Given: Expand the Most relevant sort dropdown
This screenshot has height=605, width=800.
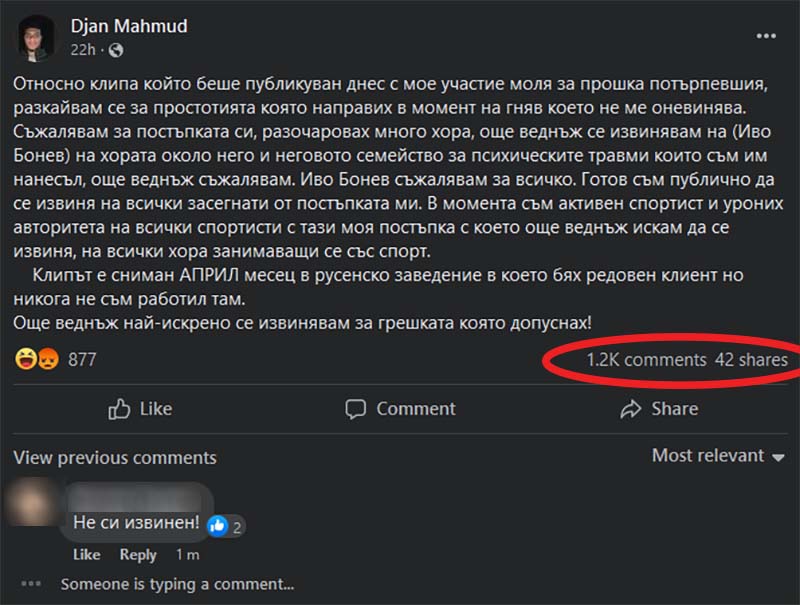Looking at the screenshot, I should pos(717,456).
